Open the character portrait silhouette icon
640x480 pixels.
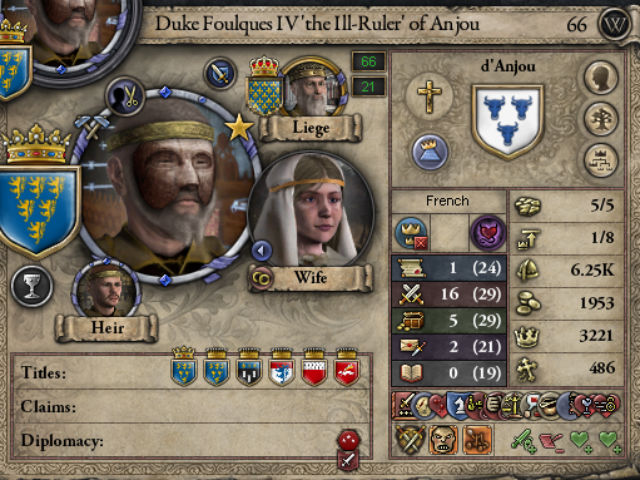(x=601, y=77)
